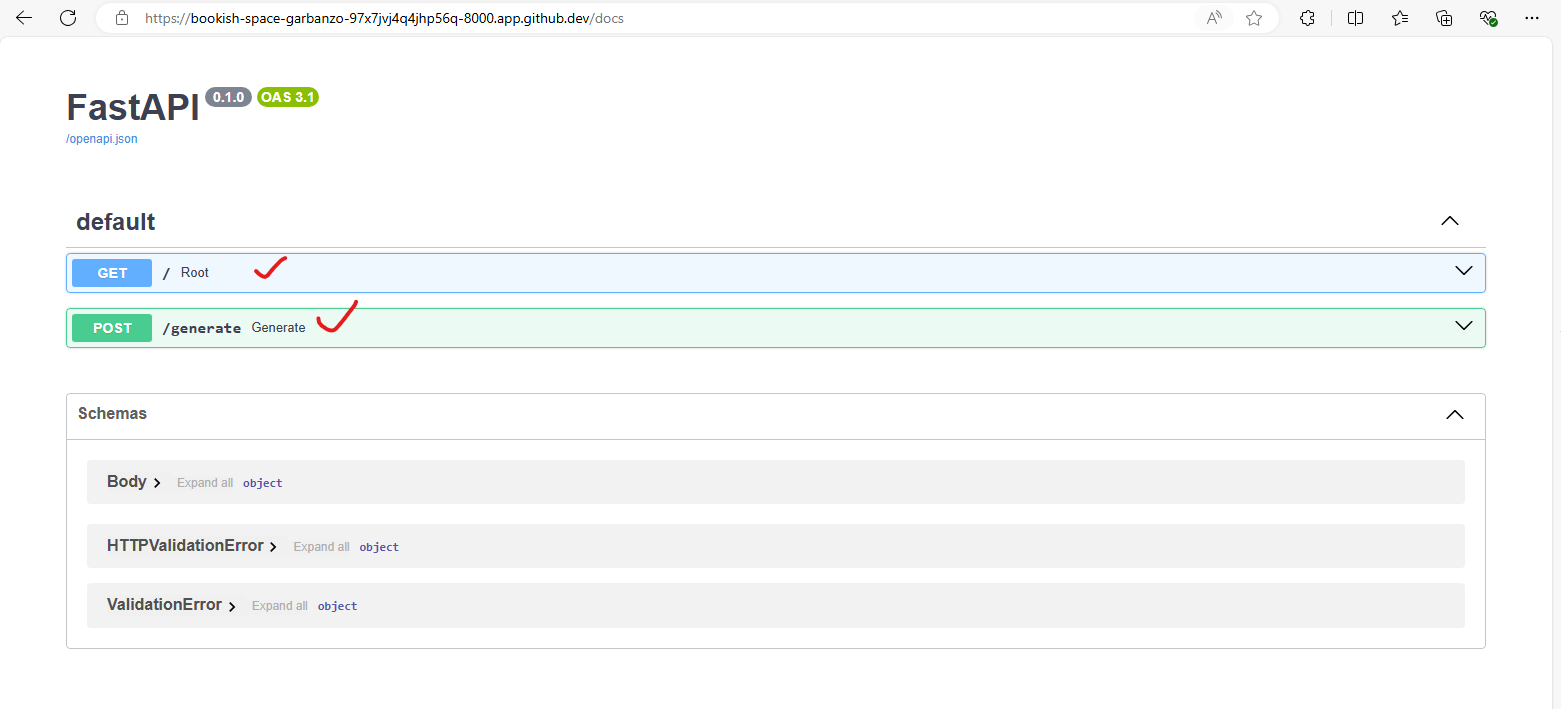Click the Root endpoint description text
The image size is (1561, 709).
pos(195,273)
